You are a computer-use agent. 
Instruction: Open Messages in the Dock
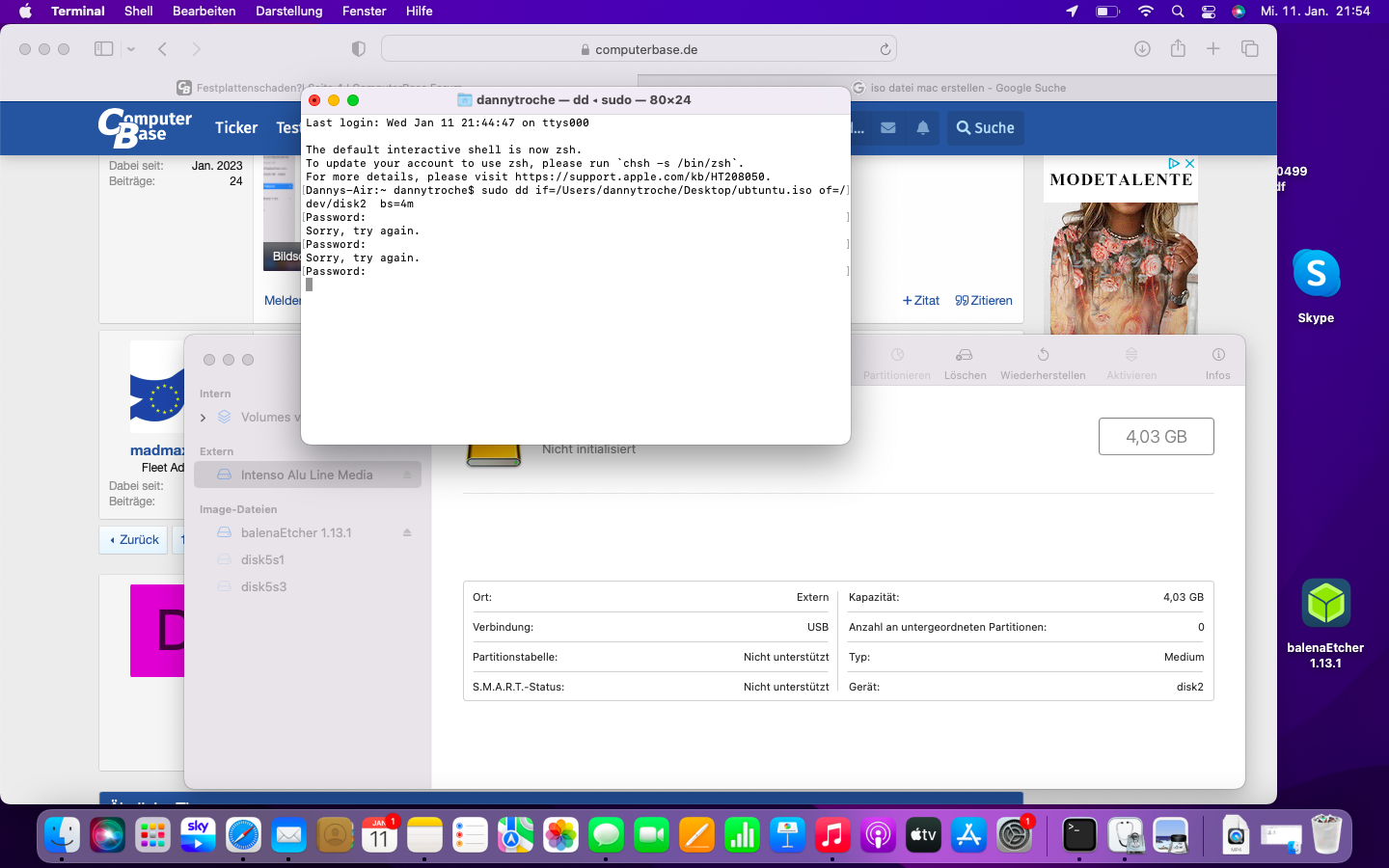click(606, 835)
